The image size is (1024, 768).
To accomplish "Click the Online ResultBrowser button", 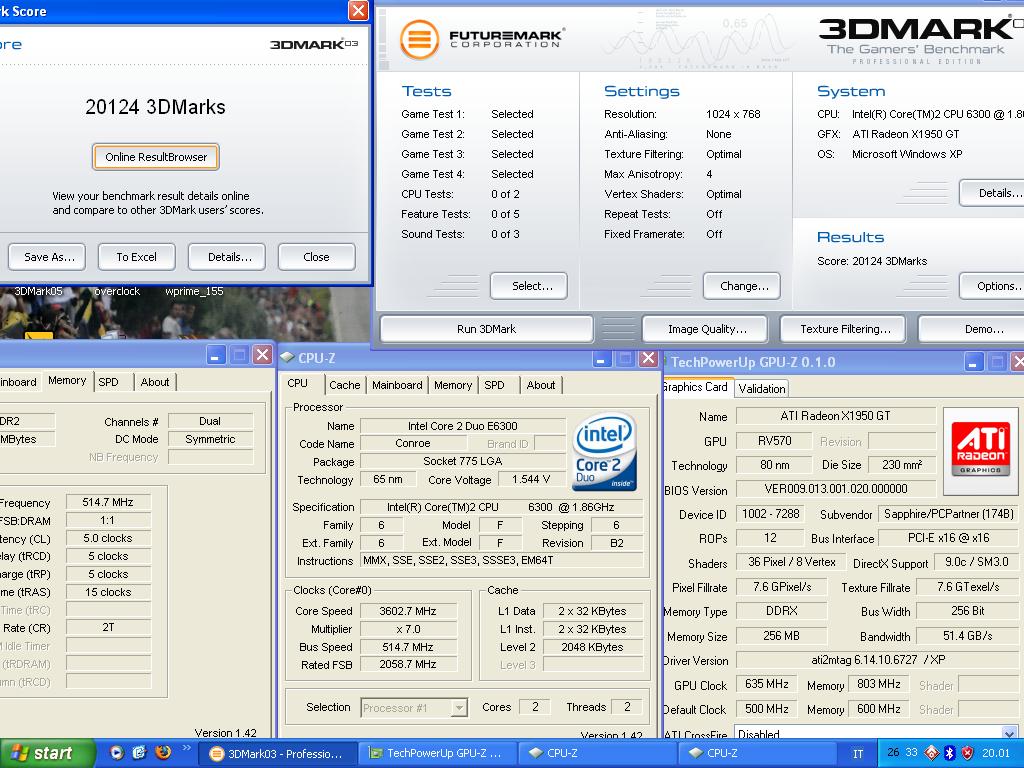I will pos(155,157).
